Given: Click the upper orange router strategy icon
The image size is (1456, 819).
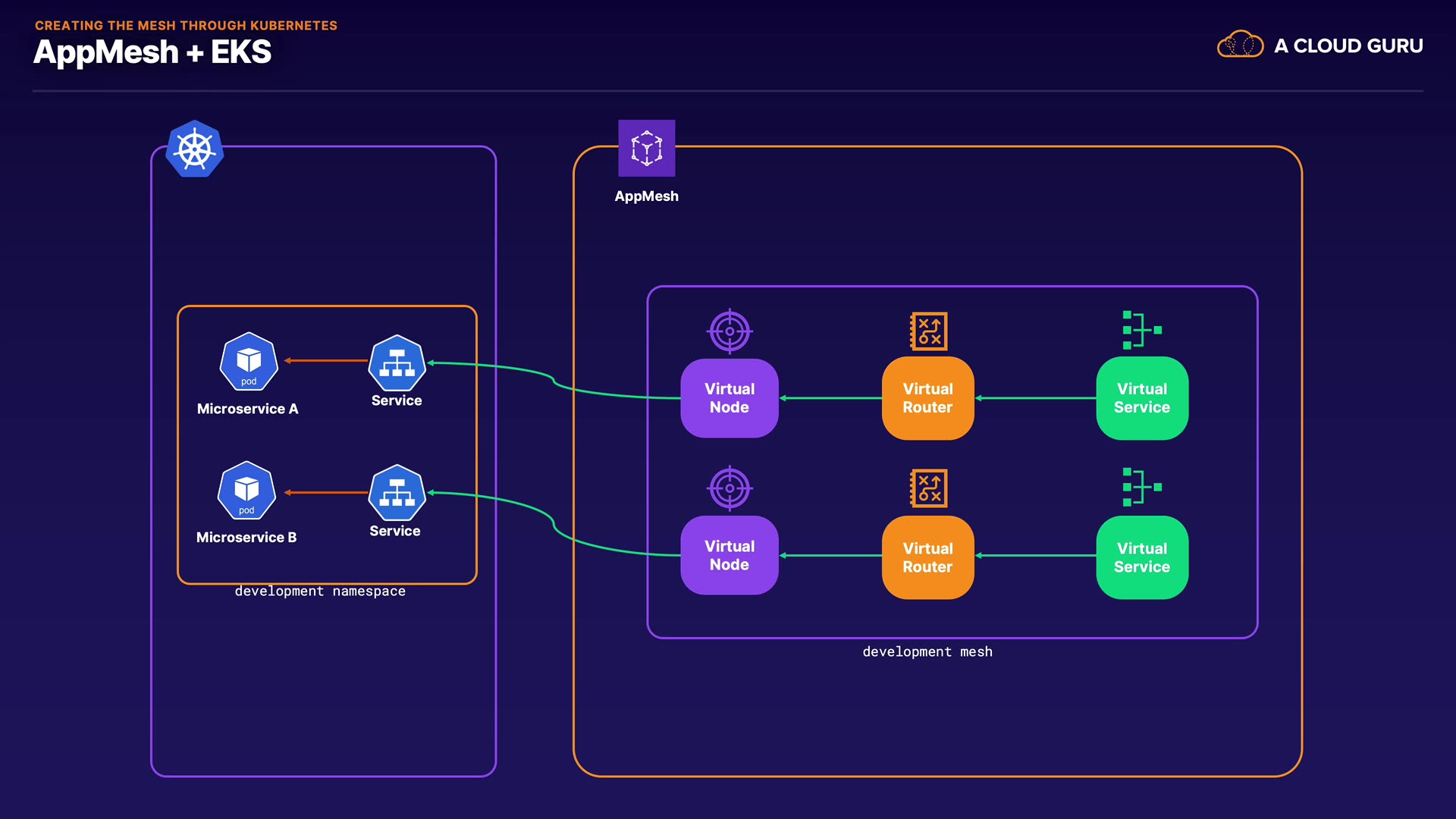Looking at the screenshot, I should tap(929, 331).
